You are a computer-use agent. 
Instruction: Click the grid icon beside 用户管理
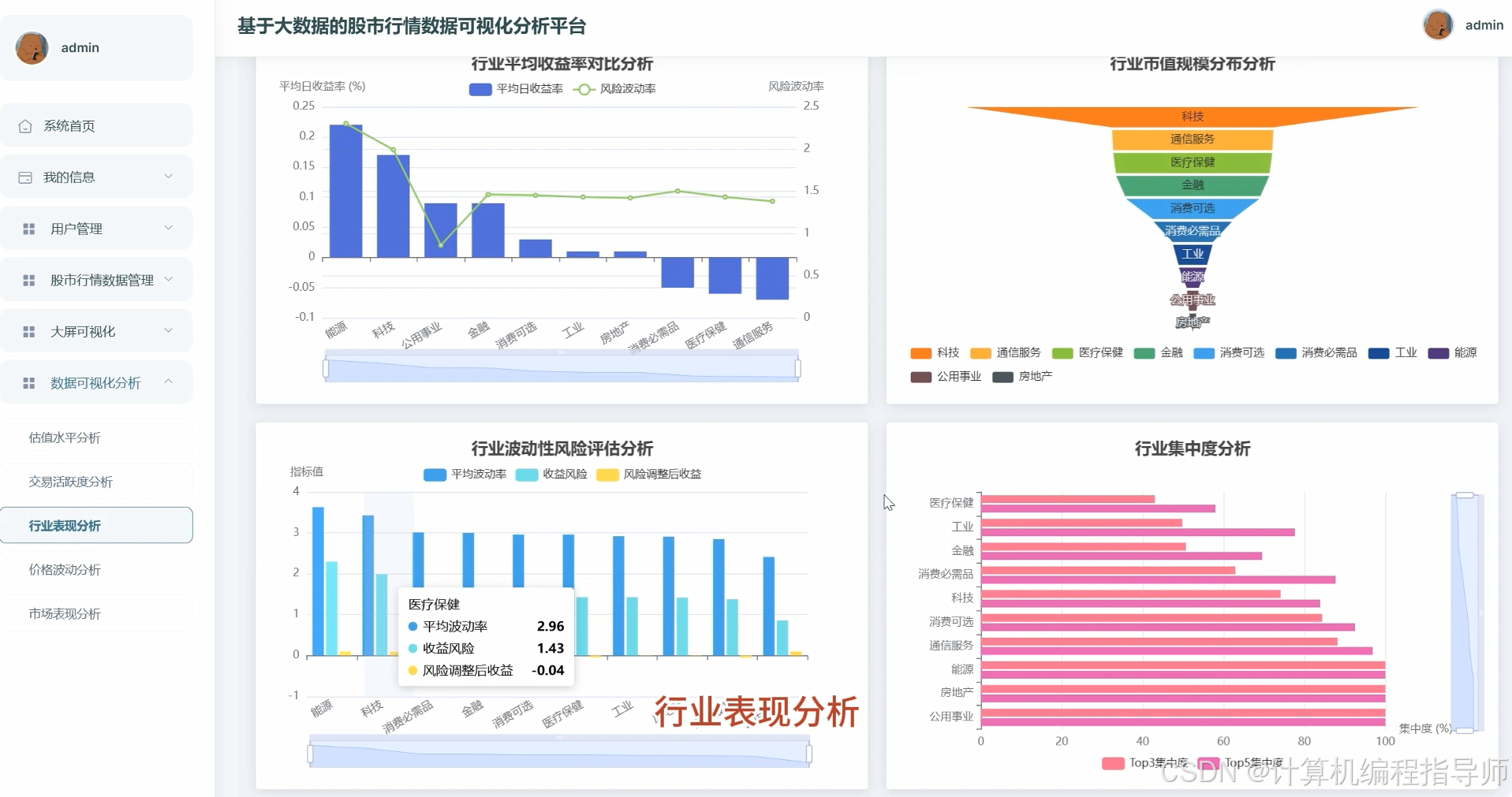(29, 229)
